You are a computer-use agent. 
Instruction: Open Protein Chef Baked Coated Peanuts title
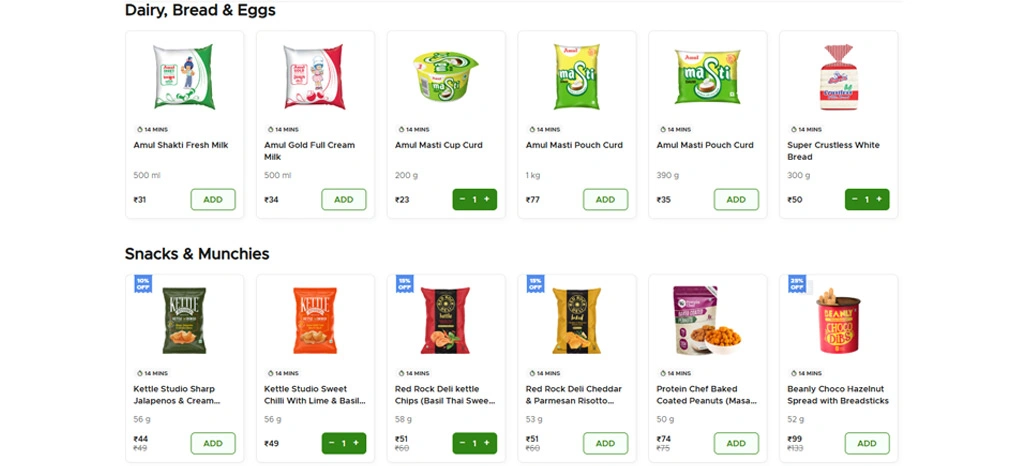(705, 394)
